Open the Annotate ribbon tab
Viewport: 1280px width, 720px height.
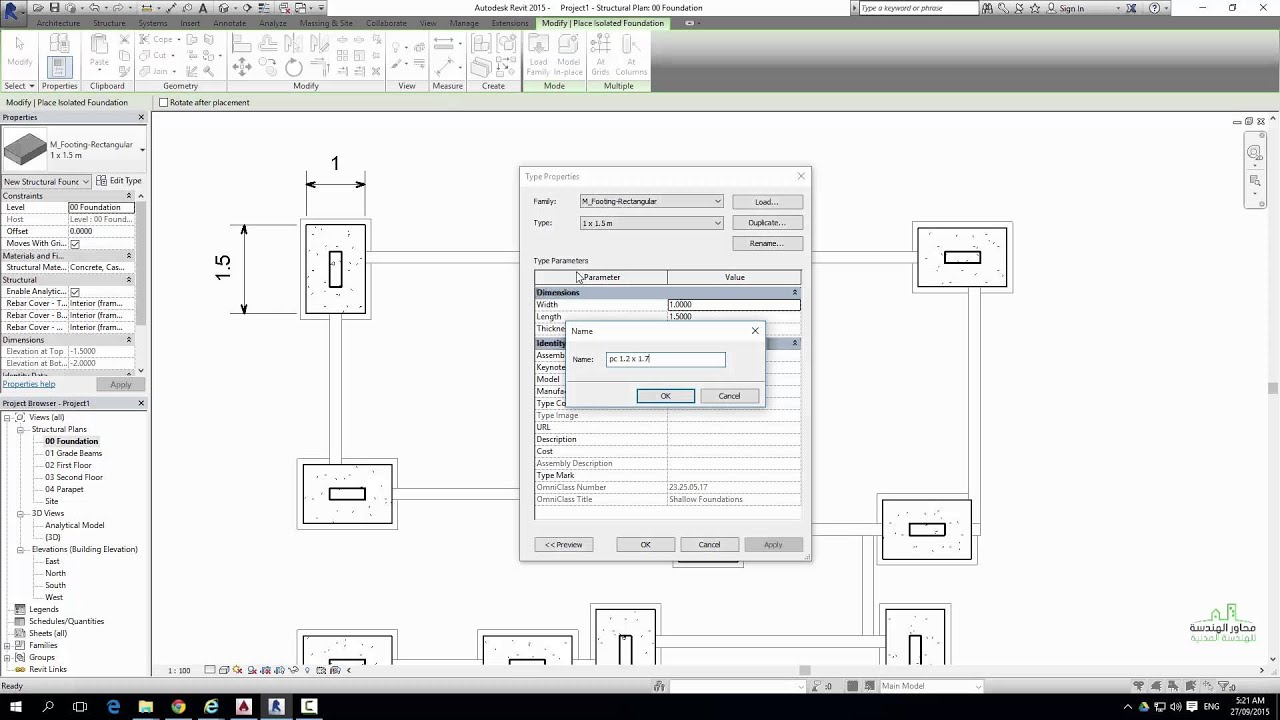coord(229,23)
